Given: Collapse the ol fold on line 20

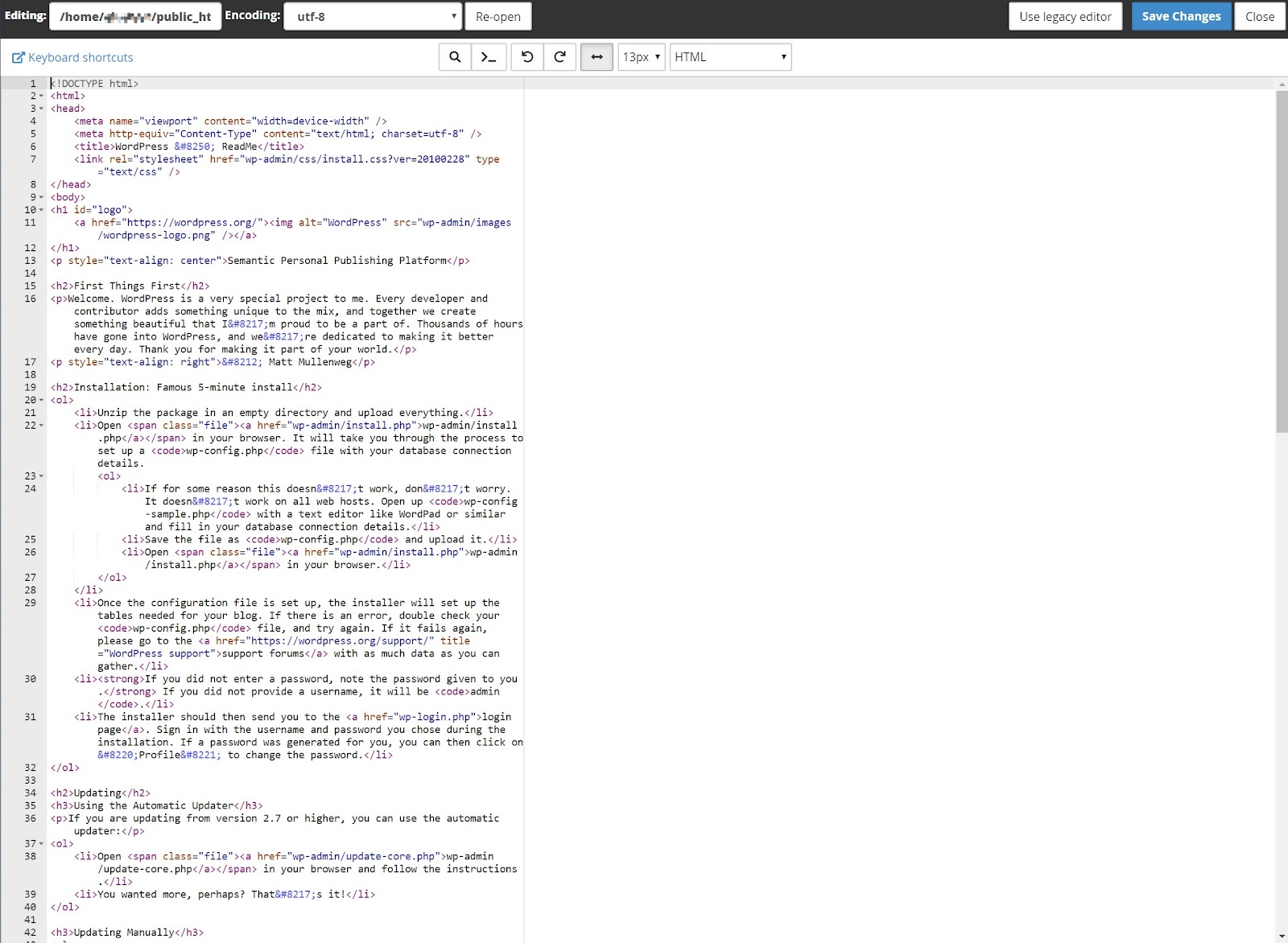Looking at the screenshot, I should pyautogui.click(x=42, y=401).
